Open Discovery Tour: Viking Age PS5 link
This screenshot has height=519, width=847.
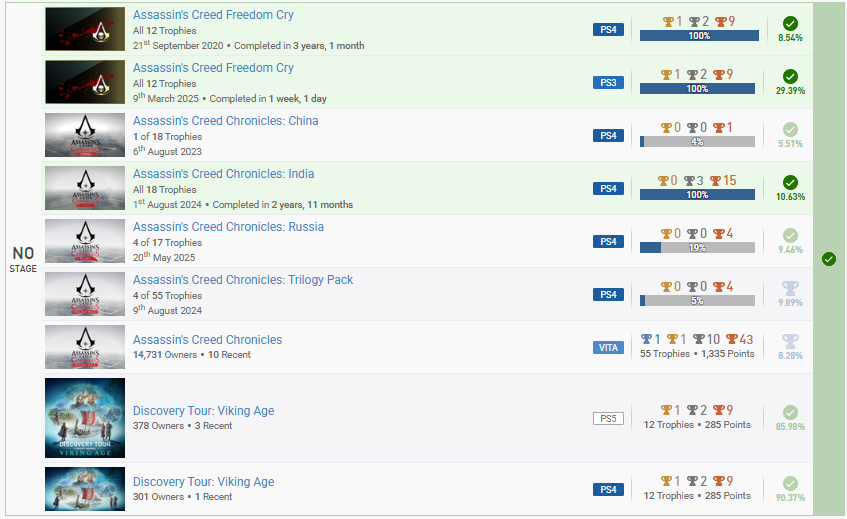click(x=203, y=411)
